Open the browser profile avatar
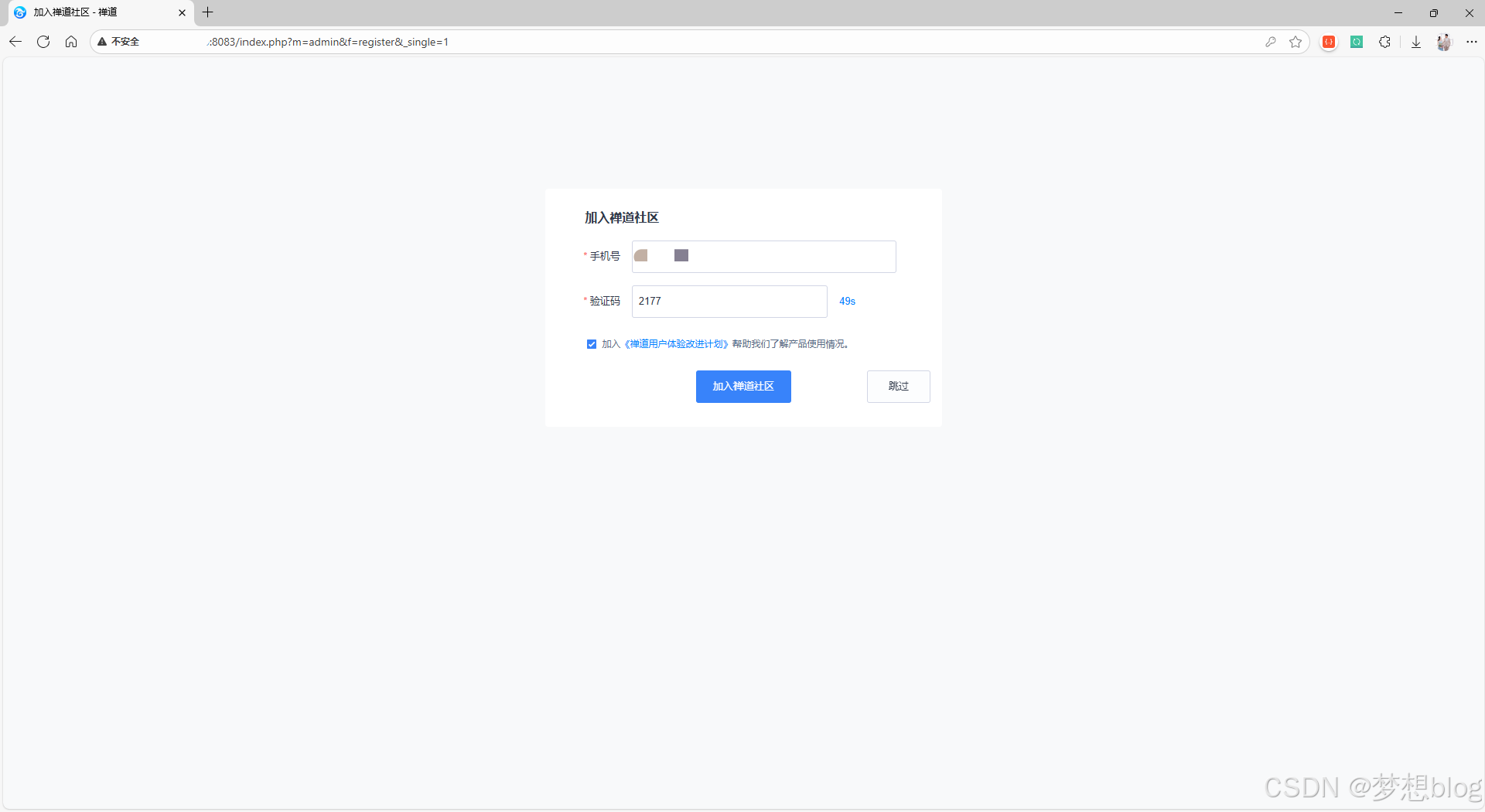Image resolution: width=1485 pixels, height=812 pixels. point(1444,42)
